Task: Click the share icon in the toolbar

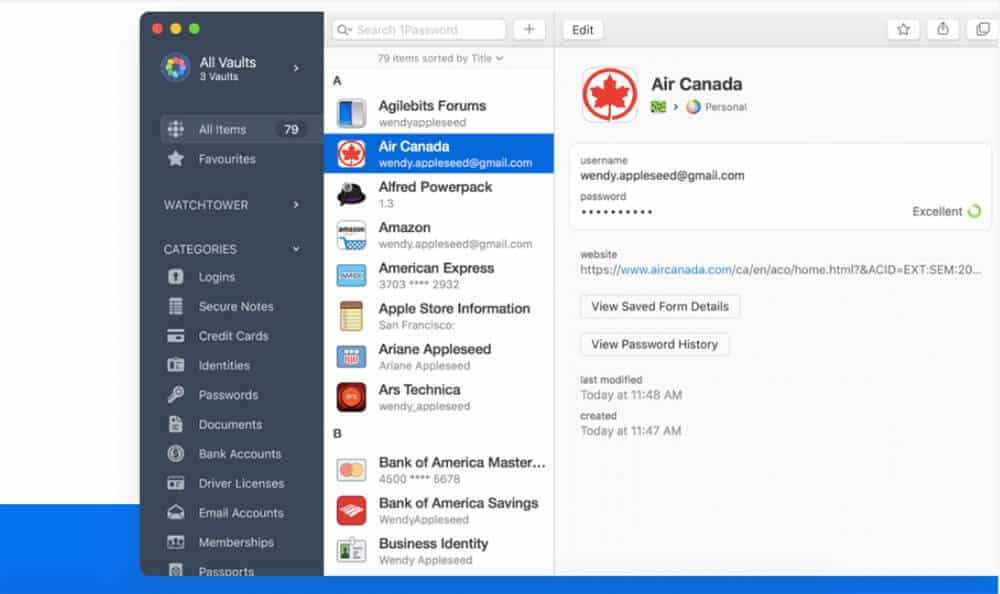Action: pos(943,29)
